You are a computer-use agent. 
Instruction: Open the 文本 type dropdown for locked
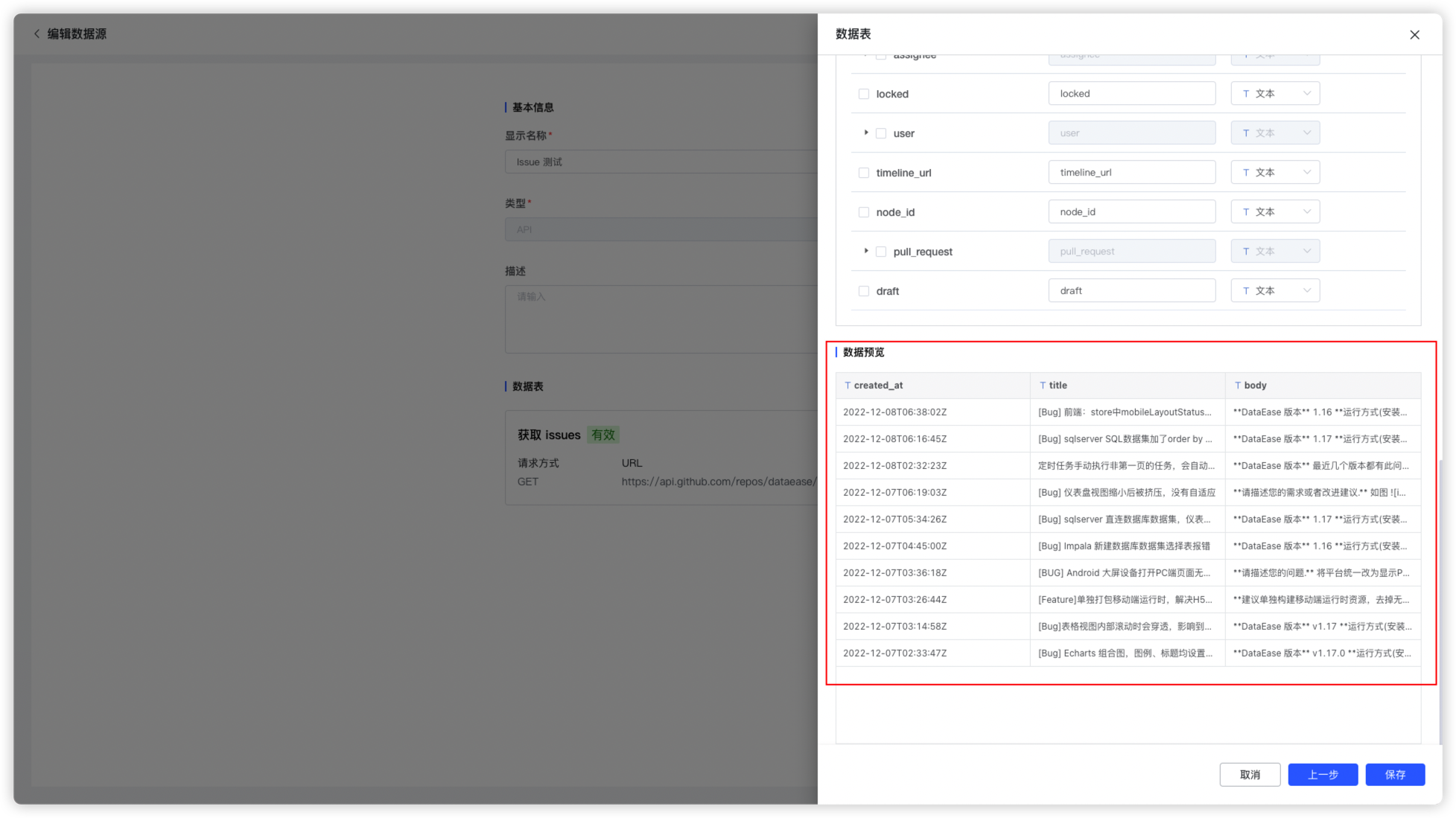click(1307, 93)
